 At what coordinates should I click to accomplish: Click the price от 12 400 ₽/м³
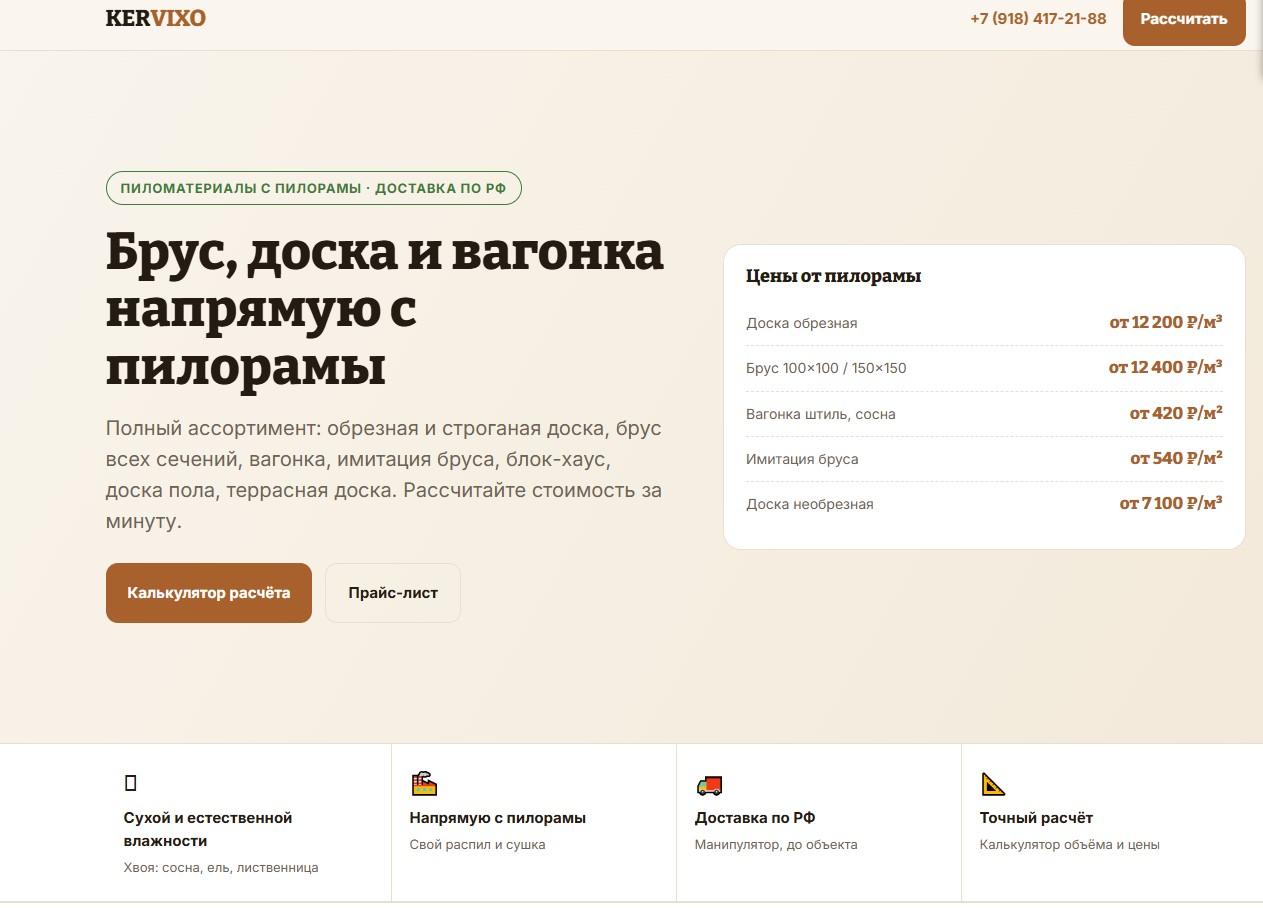point(1165,367)
